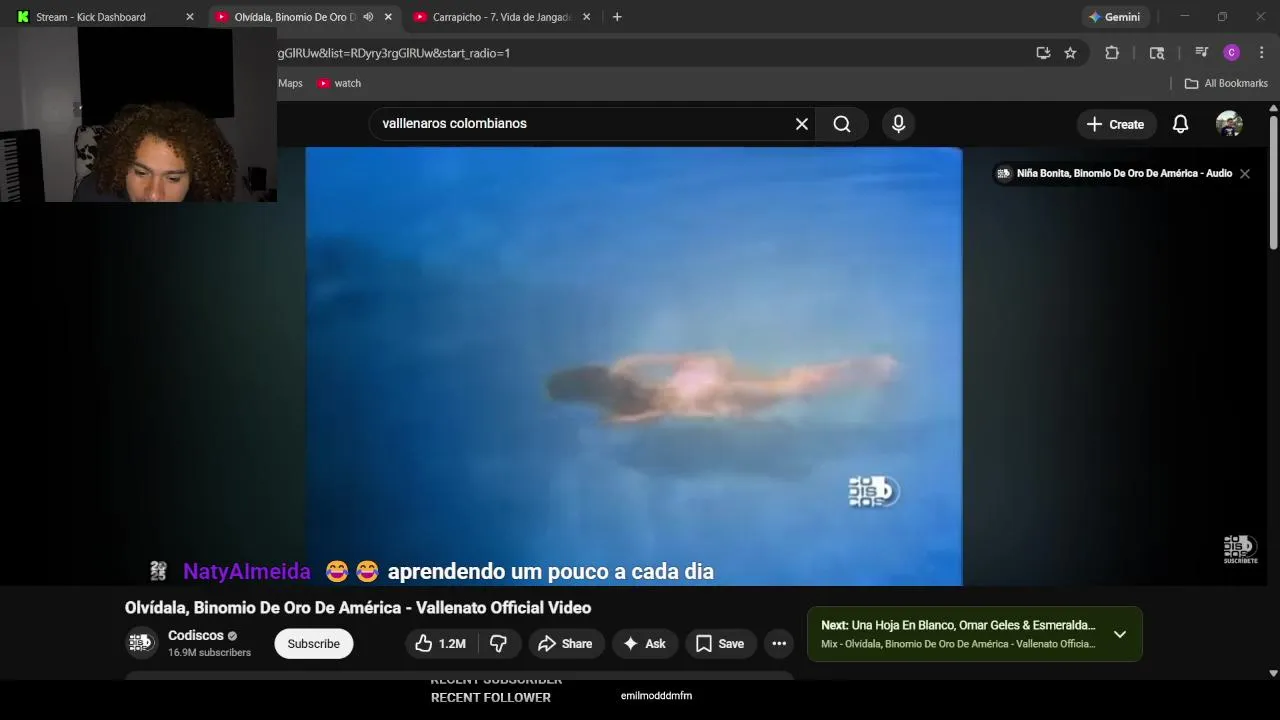Start voice search with the microphone
The image size is (1280, 720).
pyautogui.click(x=898, y=124)
